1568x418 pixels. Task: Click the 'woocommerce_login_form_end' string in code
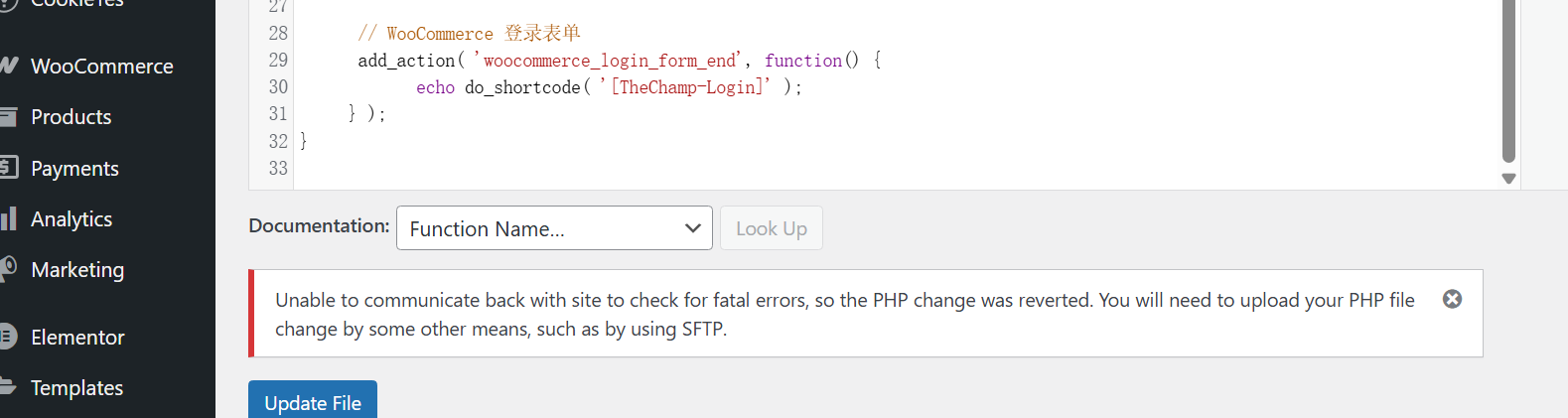pos(608,61)
